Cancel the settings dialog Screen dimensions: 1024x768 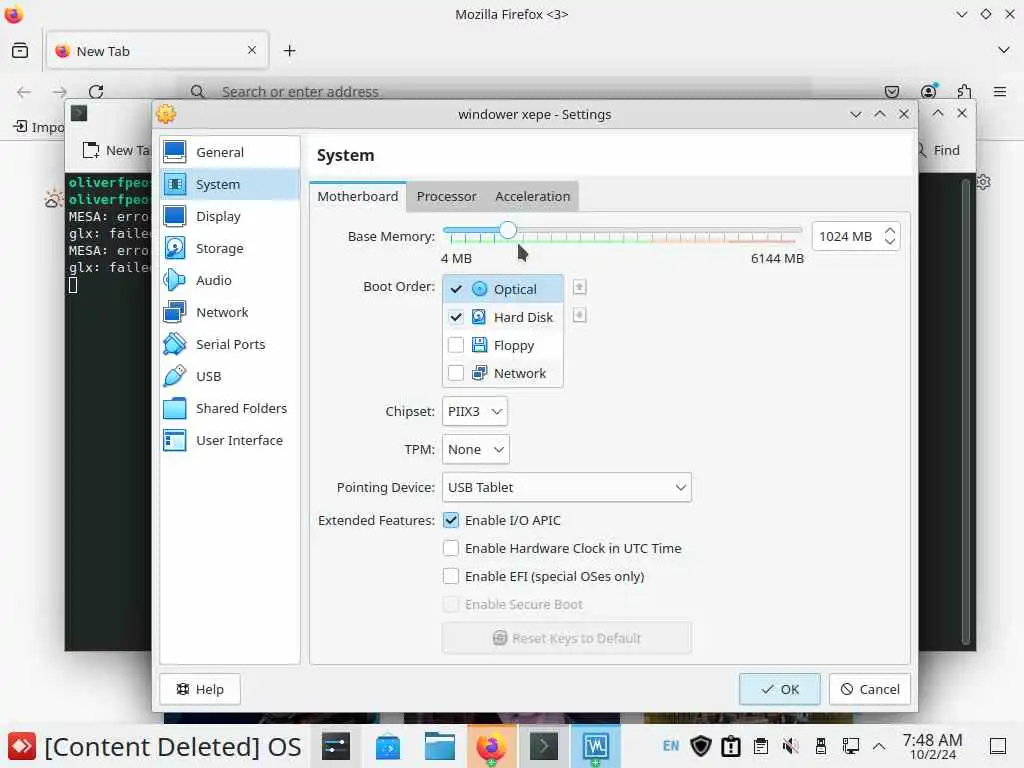click(x=869, y=689)
